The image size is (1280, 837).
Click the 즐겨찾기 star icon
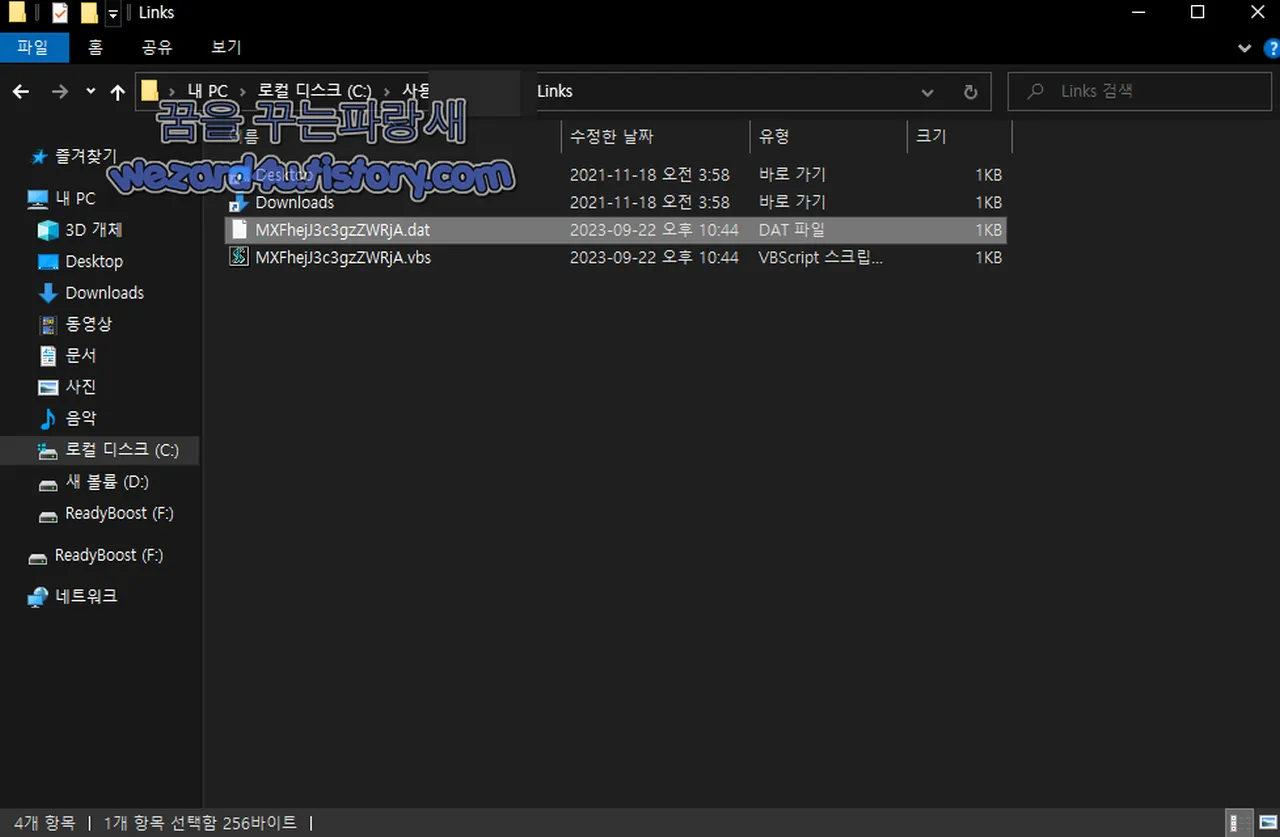click(38, 156)
